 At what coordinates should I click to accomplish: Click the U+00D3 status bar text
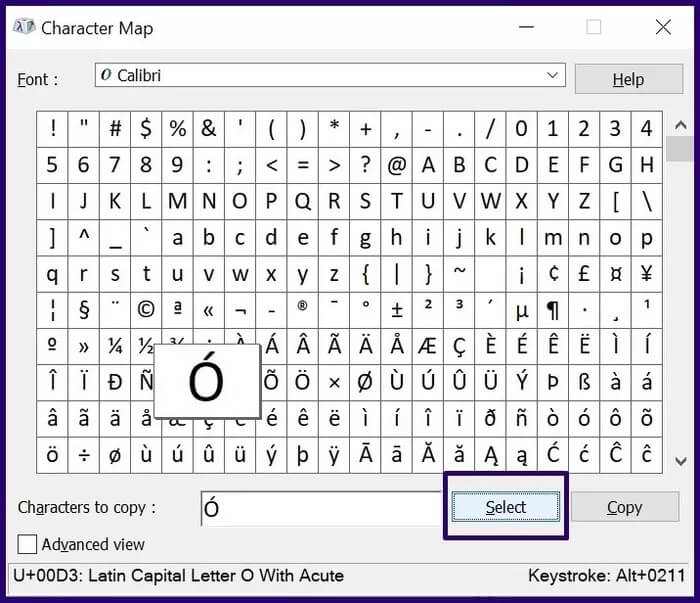click(x=179, y=576)
